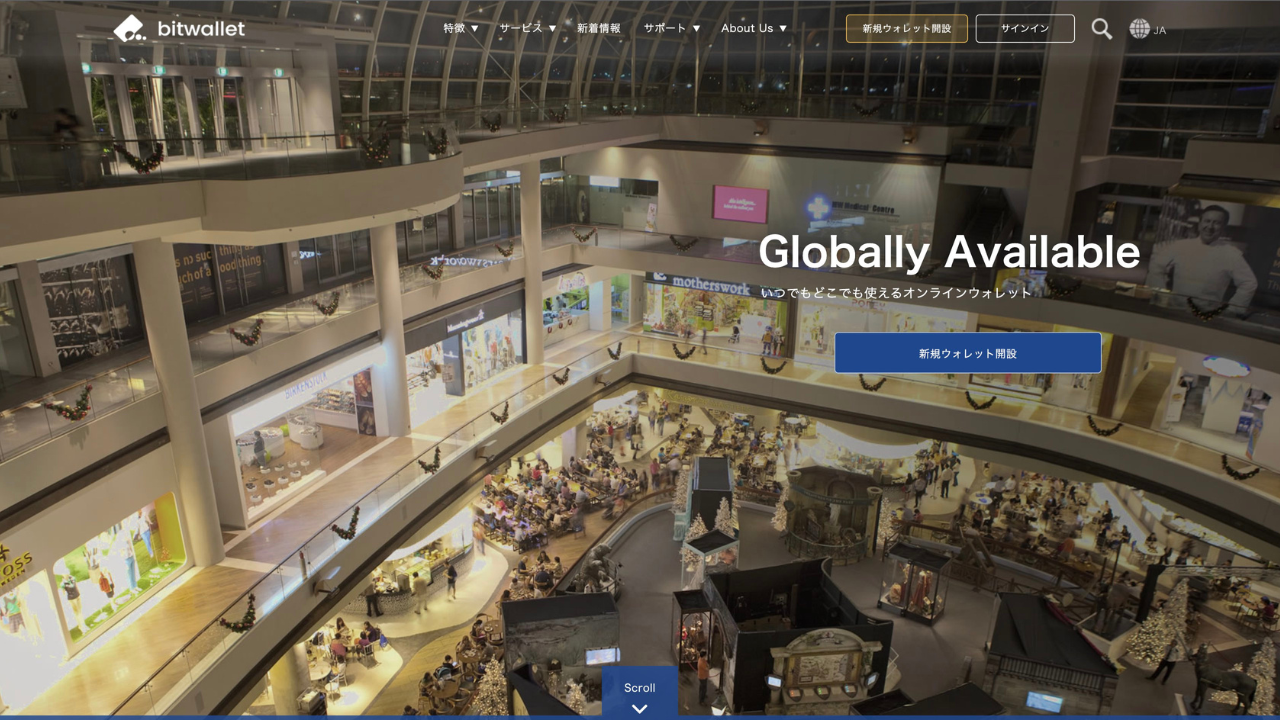This screenshot has width=1280, height=720.
Task: Click the bitwallet logo
Action: (x=179, y=28)
